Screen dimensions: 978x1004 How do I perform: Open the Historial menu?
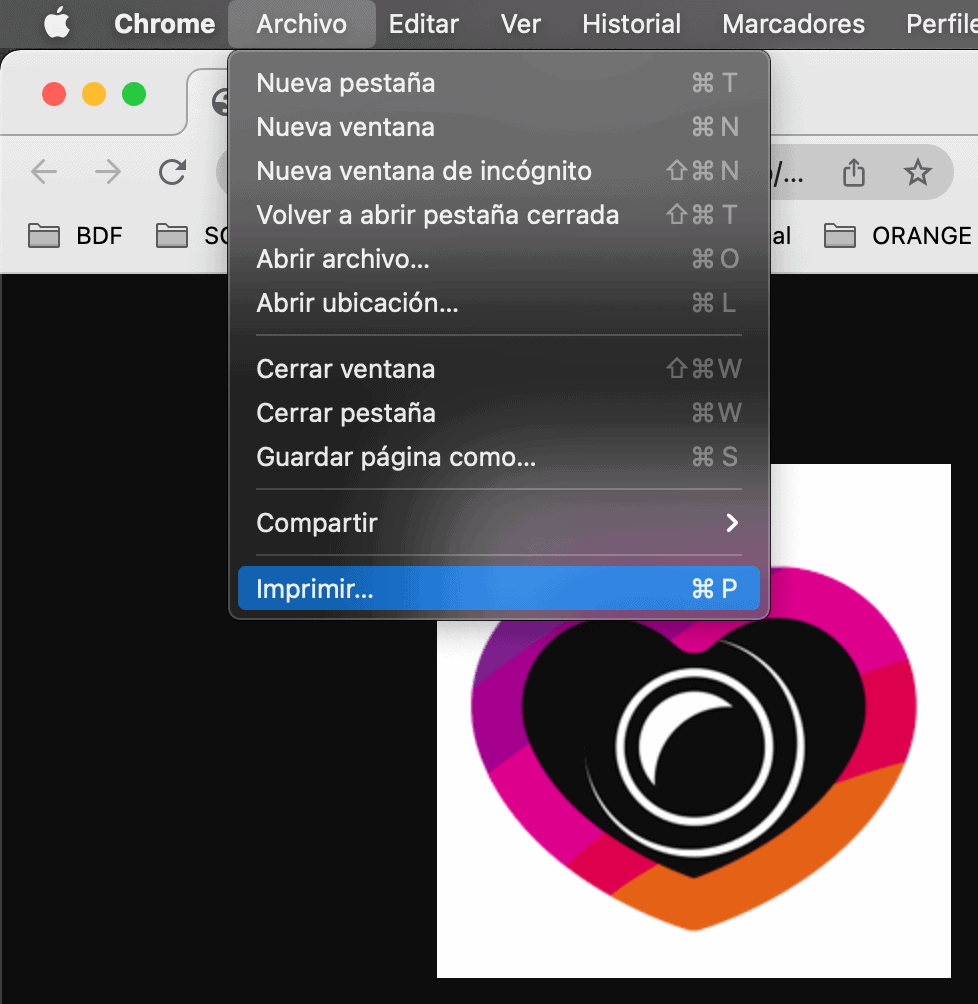coord(632,24)
